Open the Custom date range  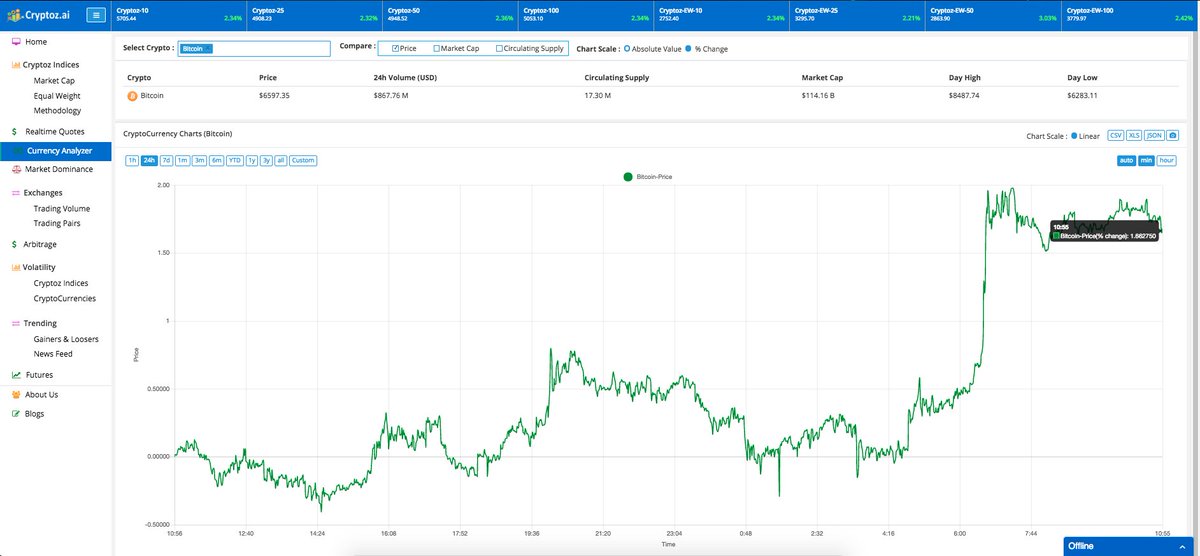click(303, 160)
